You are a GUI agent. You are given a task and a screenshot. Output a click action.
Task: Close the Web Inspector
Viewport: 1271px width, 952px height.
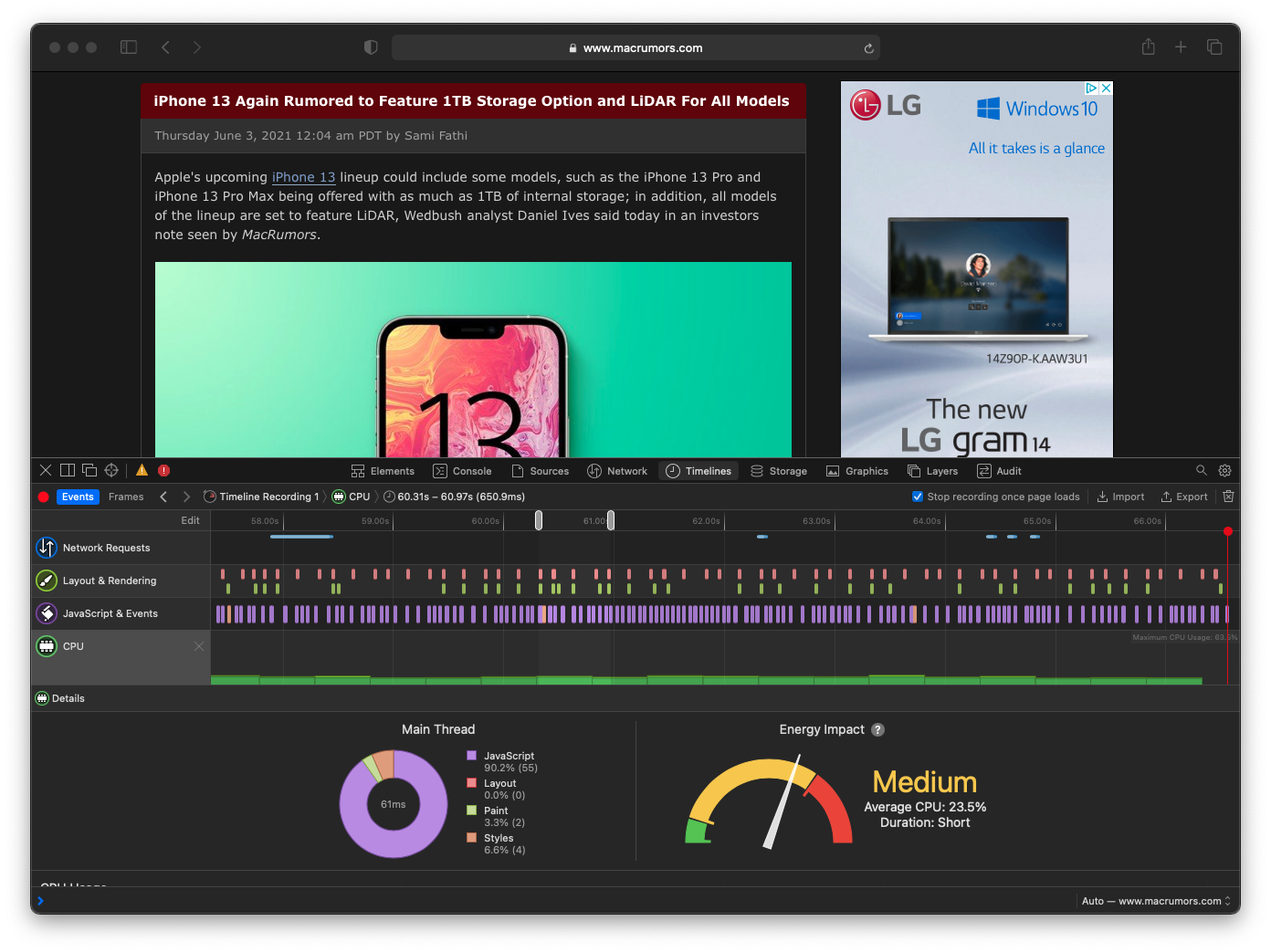46,470
